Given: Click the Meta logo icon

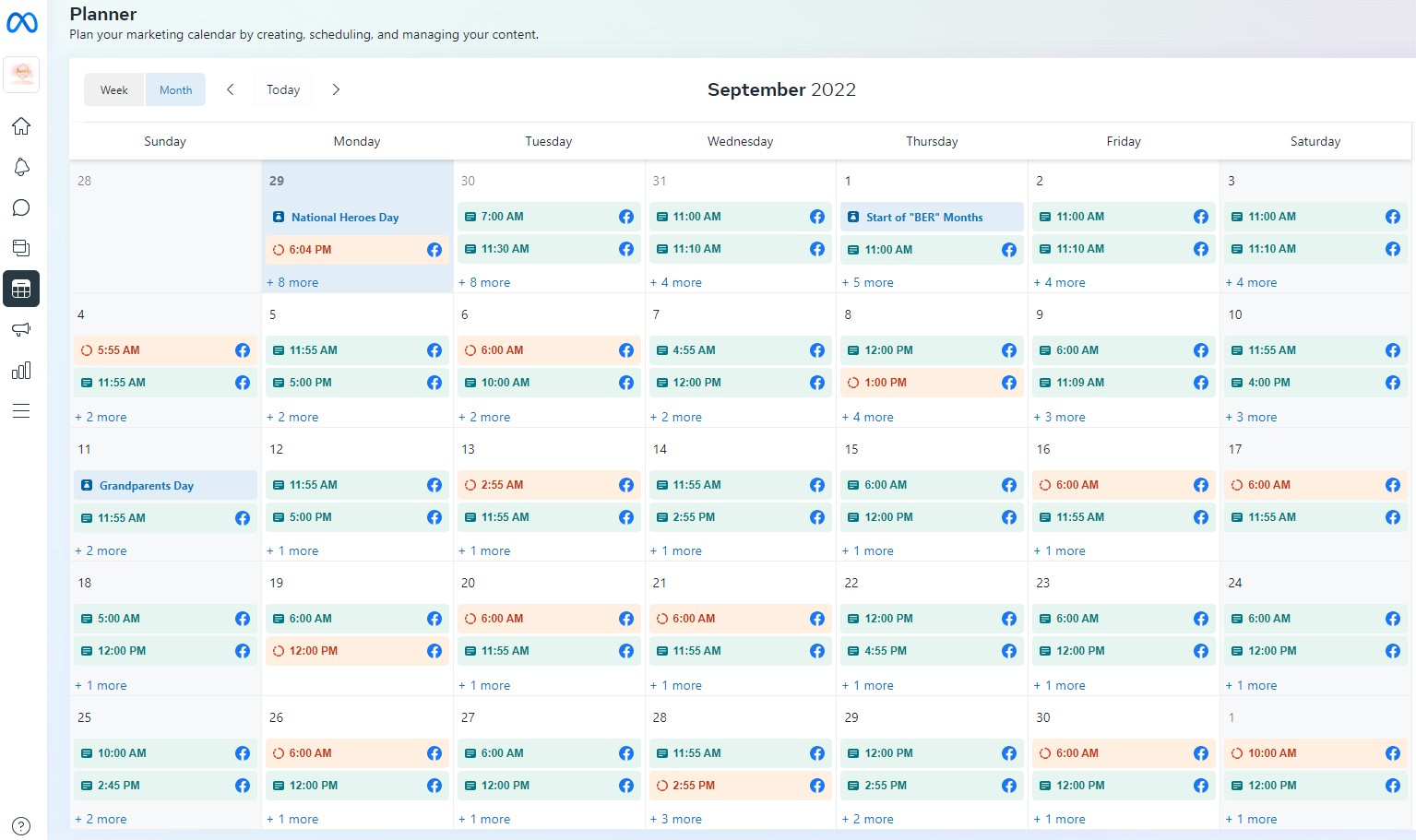Looking at the screenshot, I should point(22,22).
